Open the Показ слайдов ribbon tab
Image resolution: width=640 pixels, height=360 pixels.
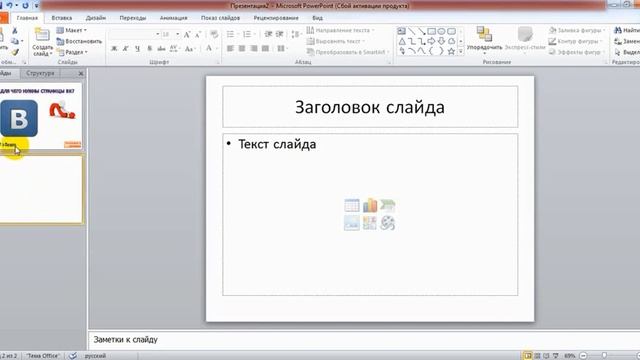pyautogui.click(x=220, y=18)
